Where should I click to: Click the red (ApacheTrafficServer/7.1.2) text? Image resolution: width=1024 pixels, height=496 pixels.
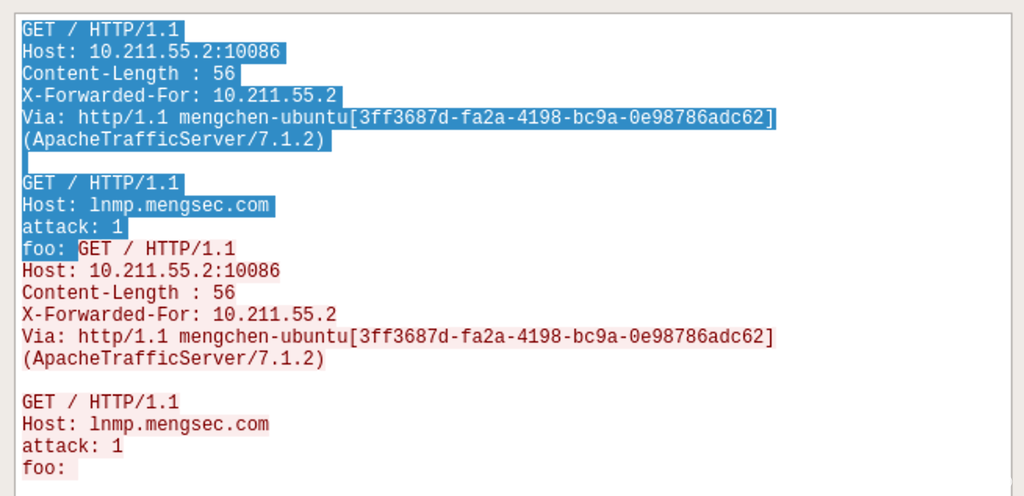[x=174, y=359]
